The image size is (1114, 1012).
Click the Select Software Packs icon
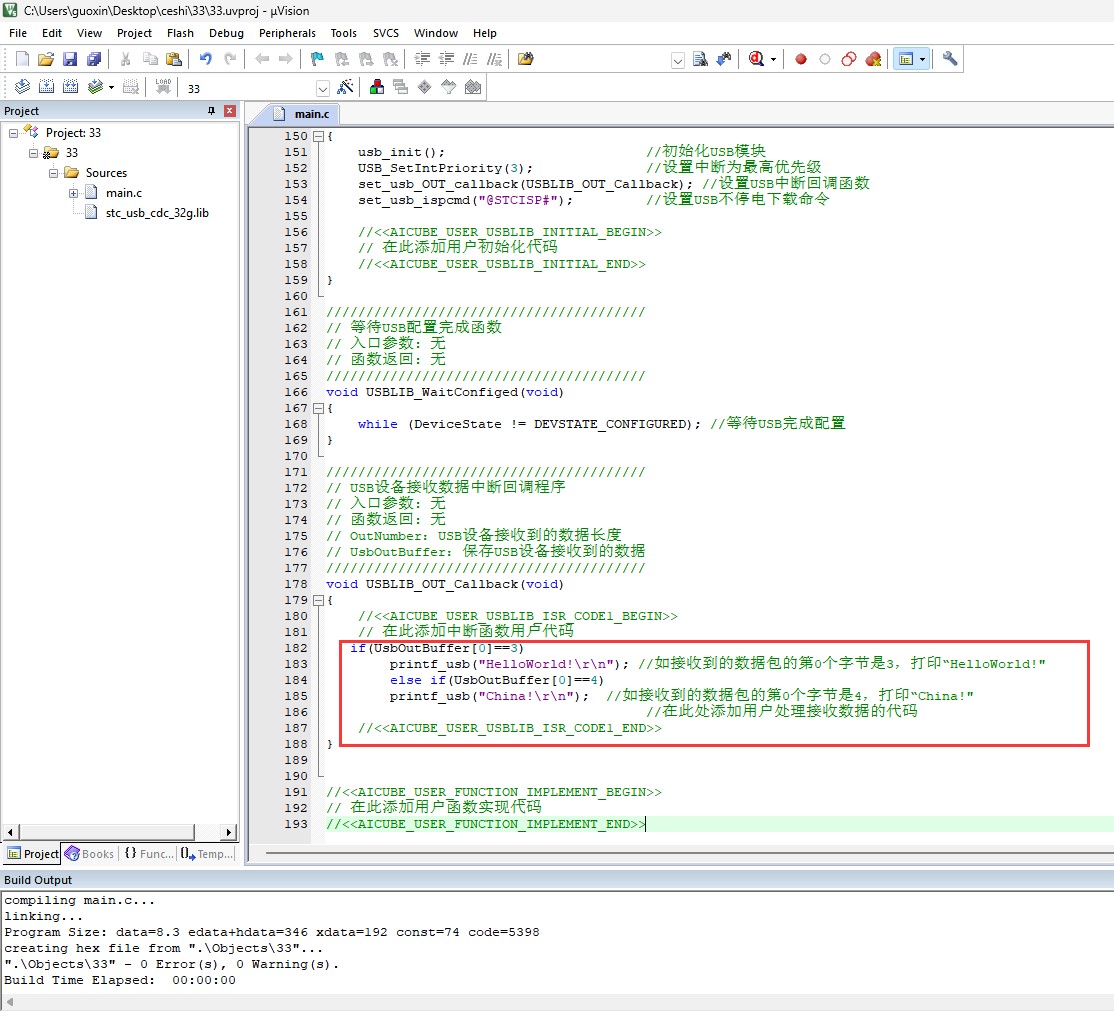point(449,87)
